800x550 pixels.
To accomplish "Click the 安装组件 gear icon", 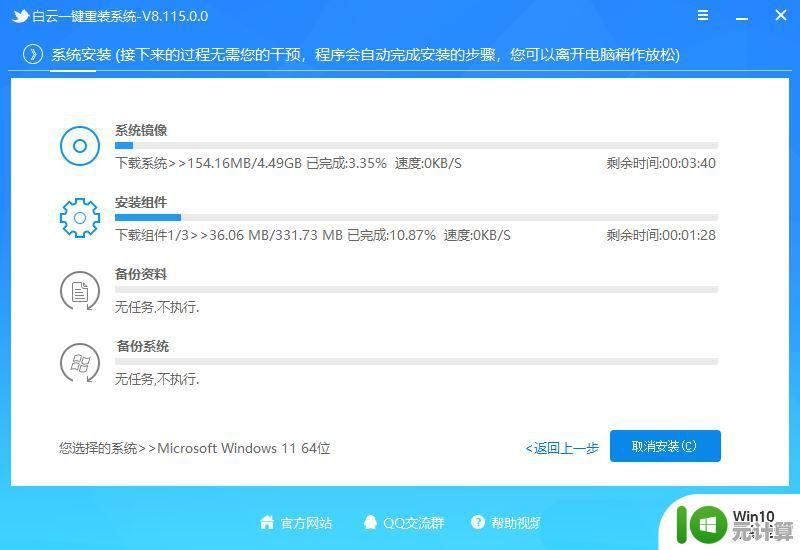I will tap(80, 218).
